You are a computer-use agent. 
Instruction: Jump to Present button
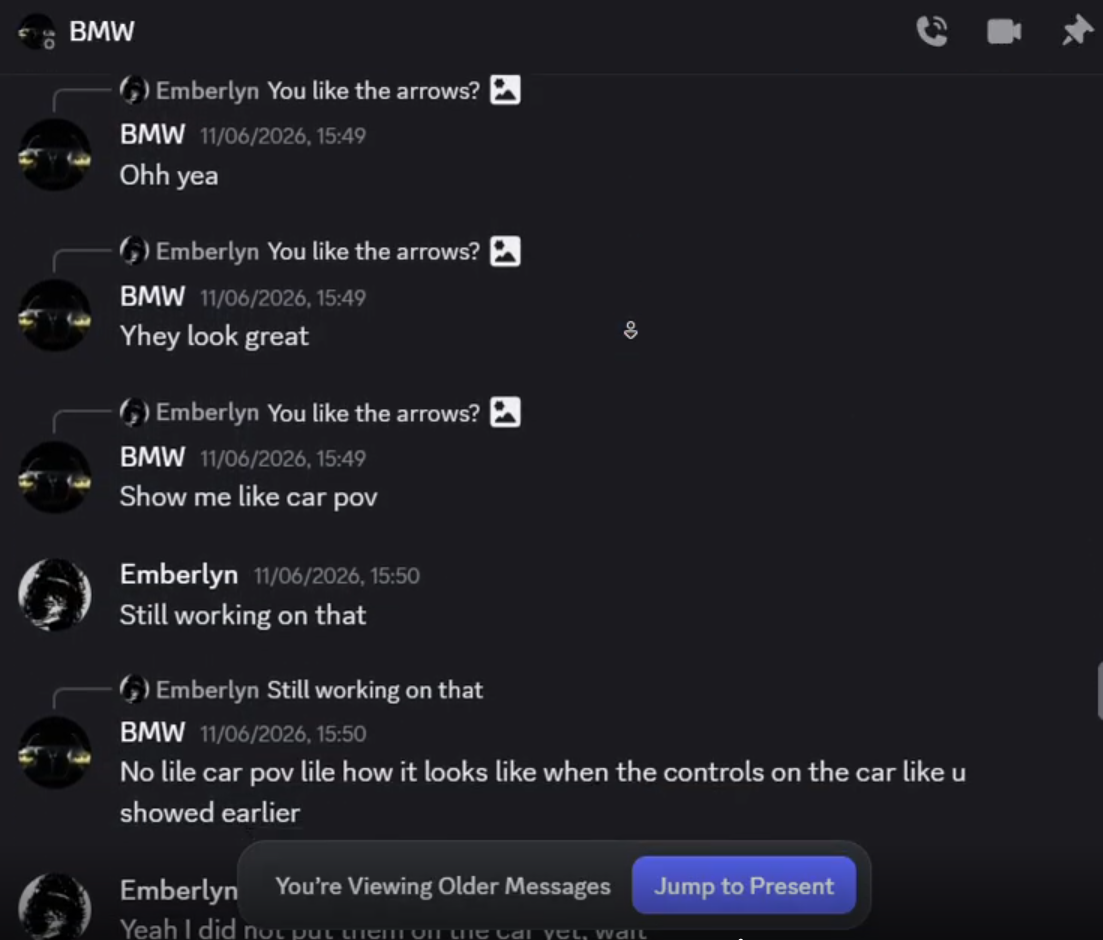(744, 886)
